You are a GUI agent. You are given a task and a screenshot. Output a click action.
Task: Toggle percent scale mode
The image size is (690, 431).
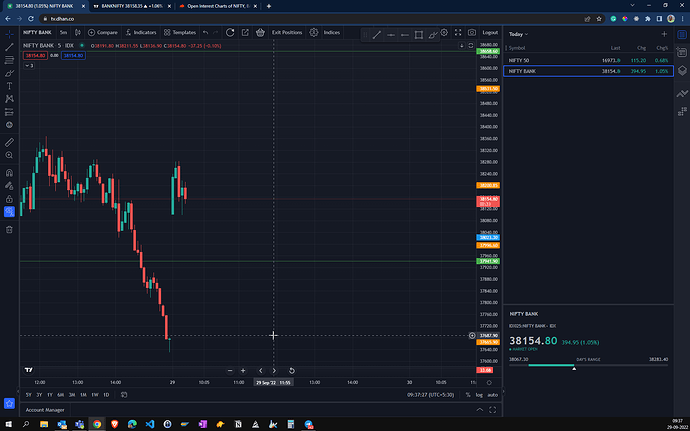pos(468,395)
